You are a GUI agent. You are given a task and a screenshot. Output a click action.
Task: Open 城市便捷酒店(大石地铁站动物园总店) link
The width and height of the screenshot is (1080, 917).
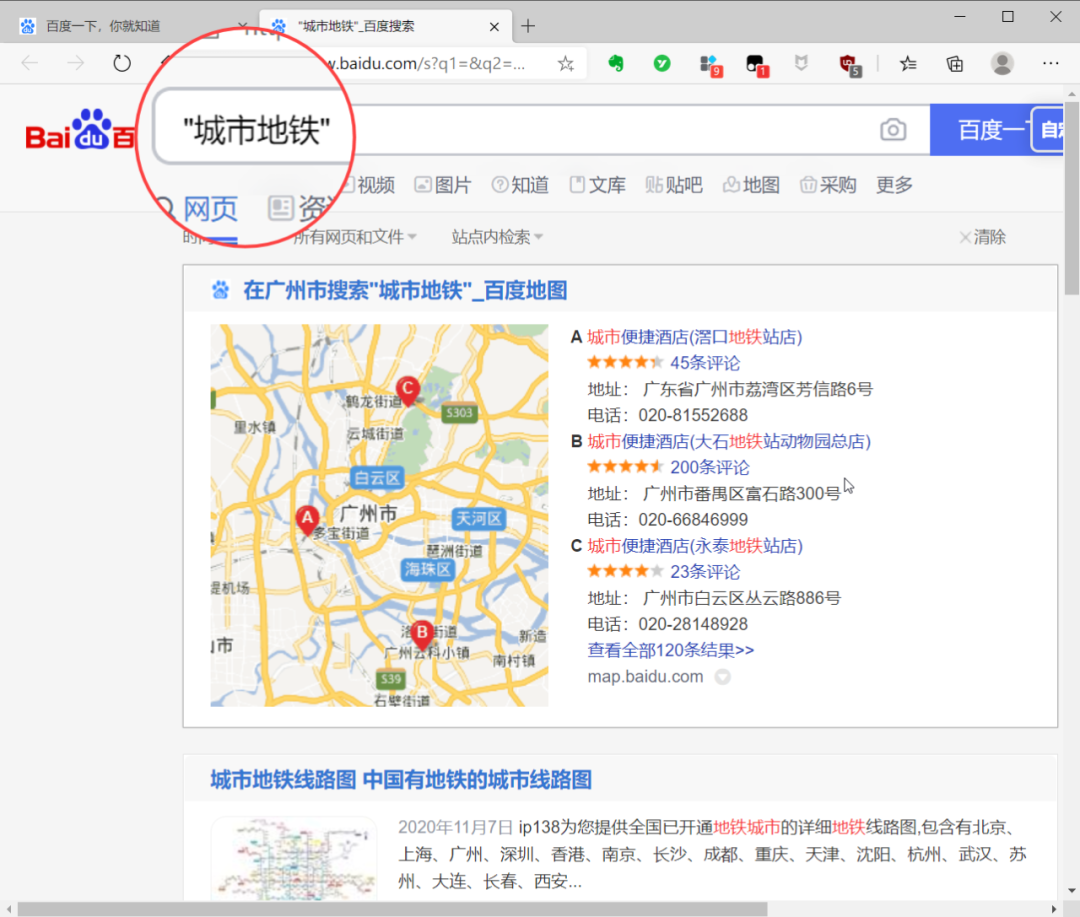(x=729, y=442)
